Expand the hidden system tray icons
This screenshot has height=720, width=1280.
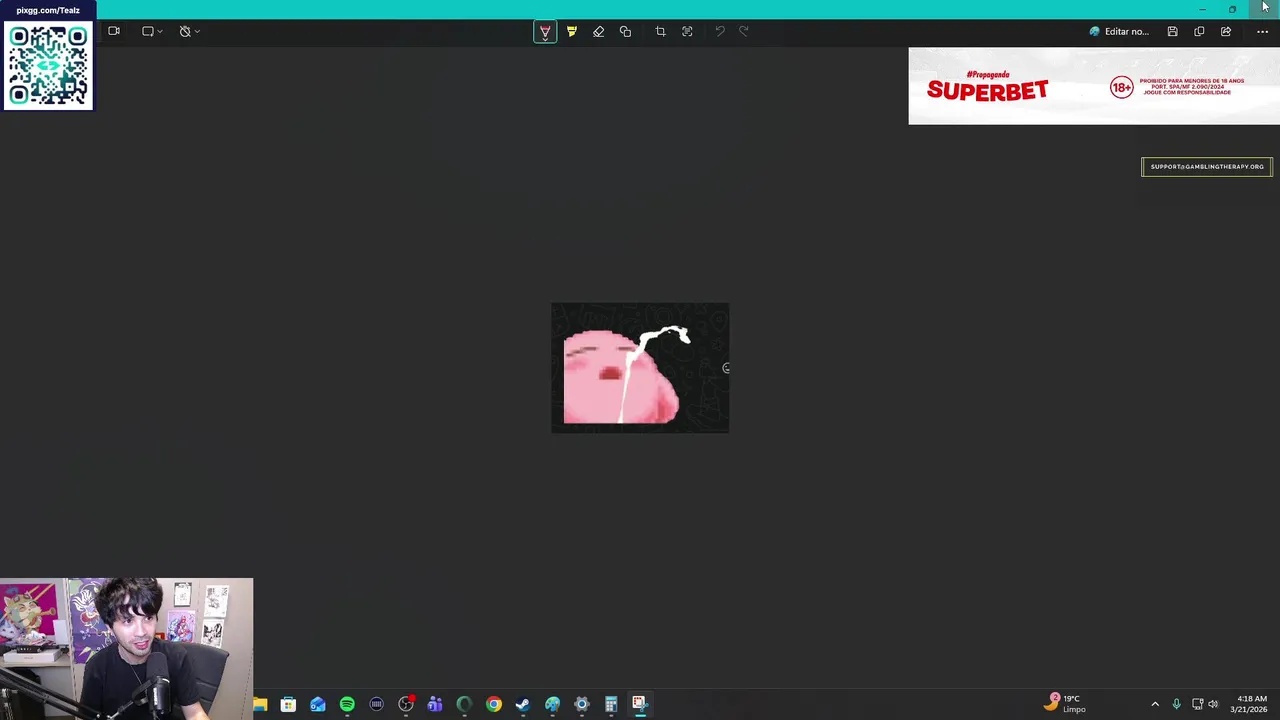click(1155, 705)
